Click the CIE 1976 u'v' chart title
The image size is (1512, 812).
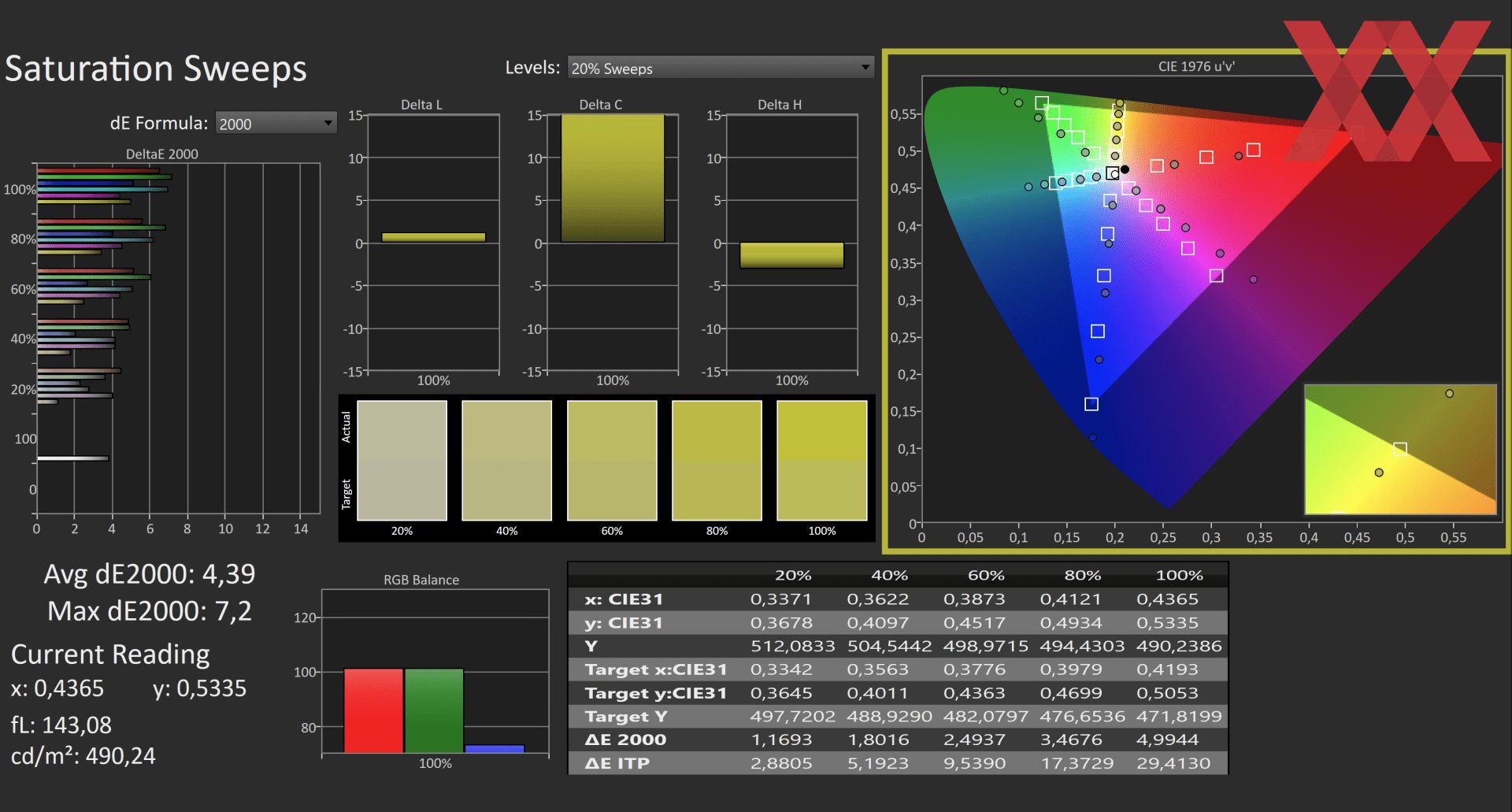(x=1196, y=67)
